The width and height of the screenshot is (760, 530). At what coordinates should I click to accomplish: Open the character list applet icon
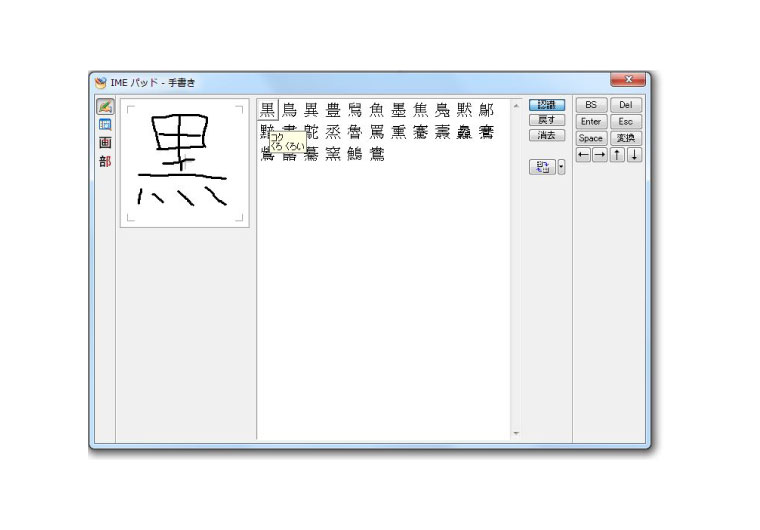105,125
